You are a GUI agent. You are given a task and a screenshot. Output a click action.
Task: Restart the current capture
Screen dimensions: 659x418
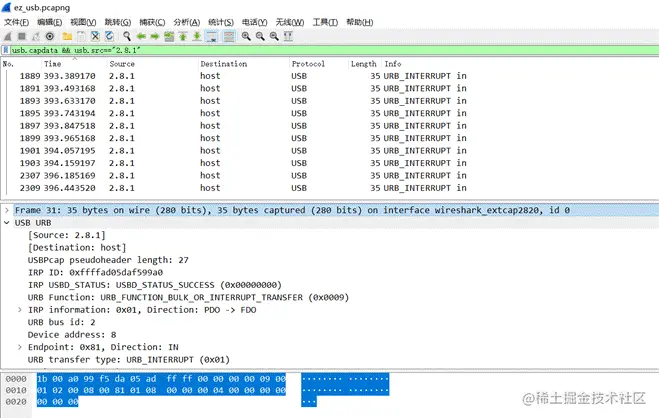(x=36, y=37)
